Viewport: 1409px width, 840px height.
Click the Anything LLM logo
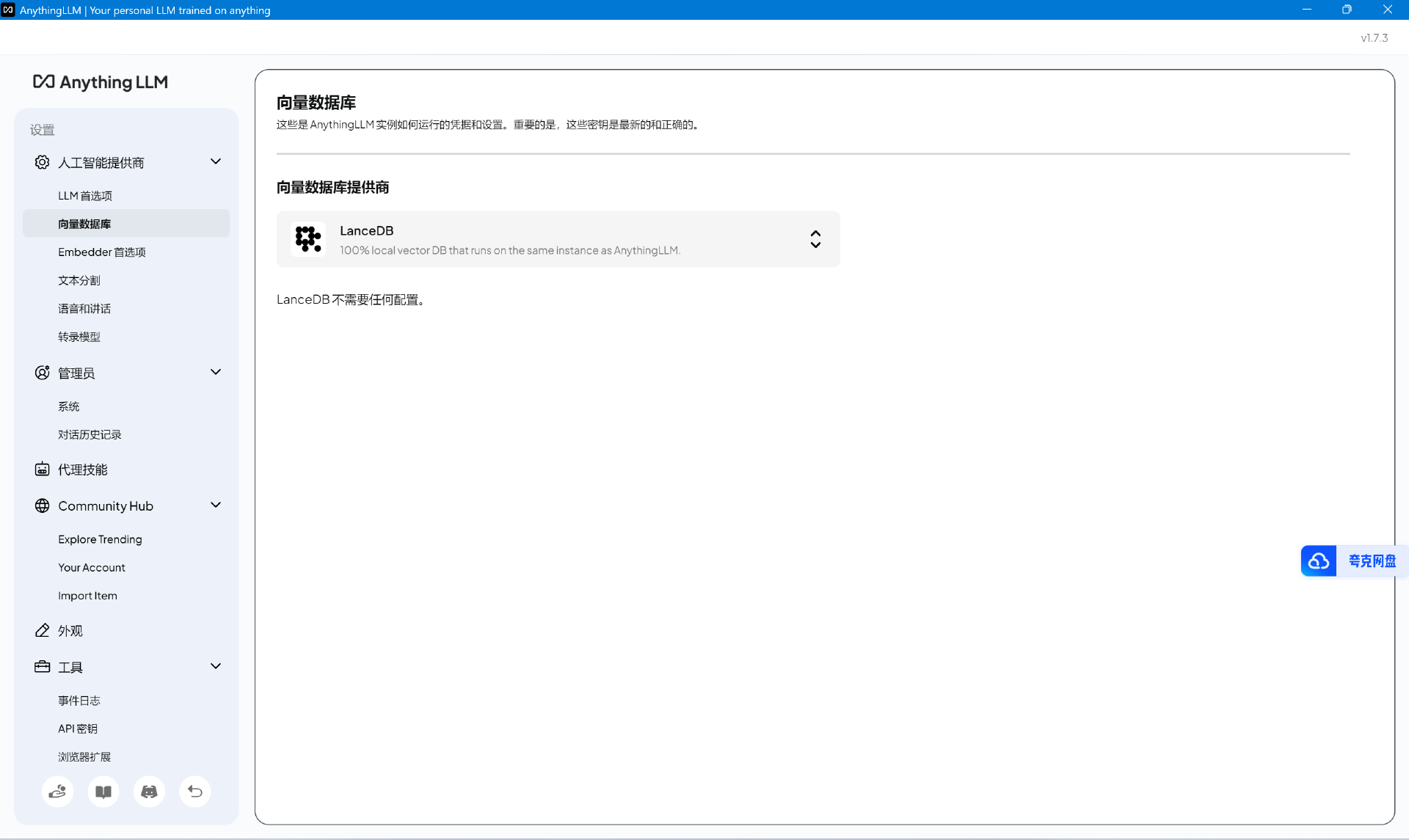[x=101, y=82]
